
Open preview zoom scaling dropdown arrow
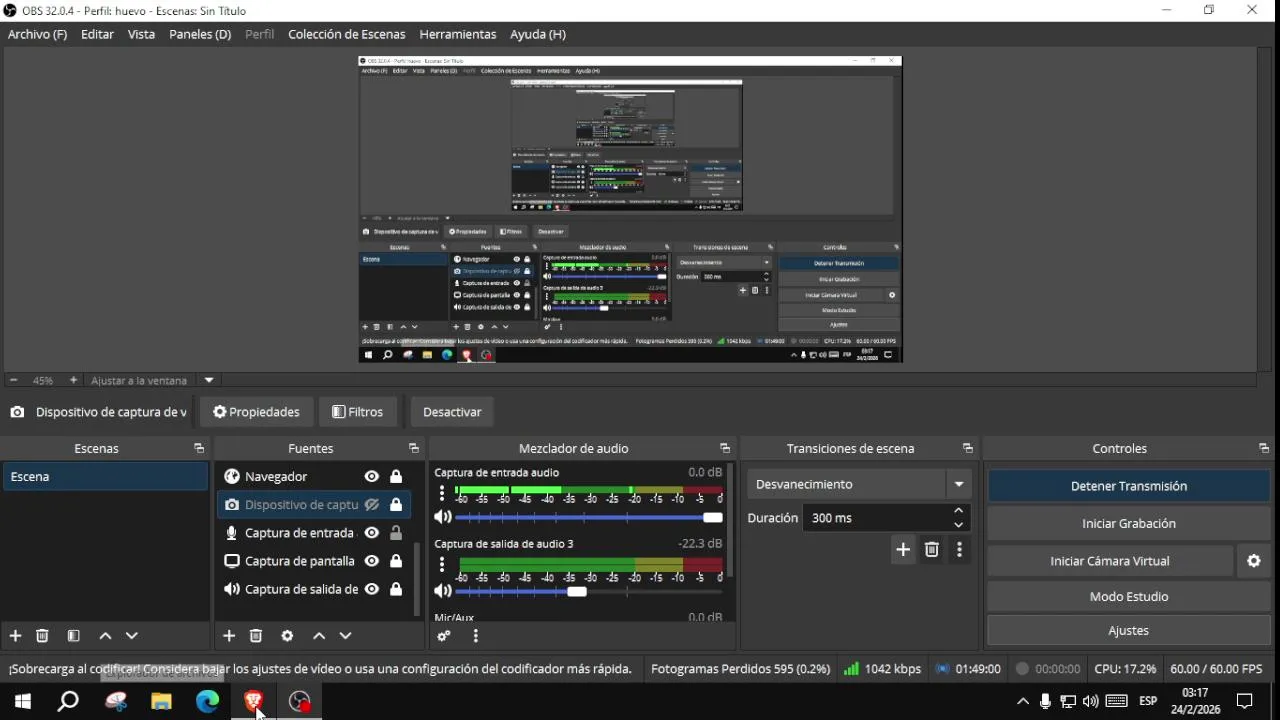tap(209, 380)
